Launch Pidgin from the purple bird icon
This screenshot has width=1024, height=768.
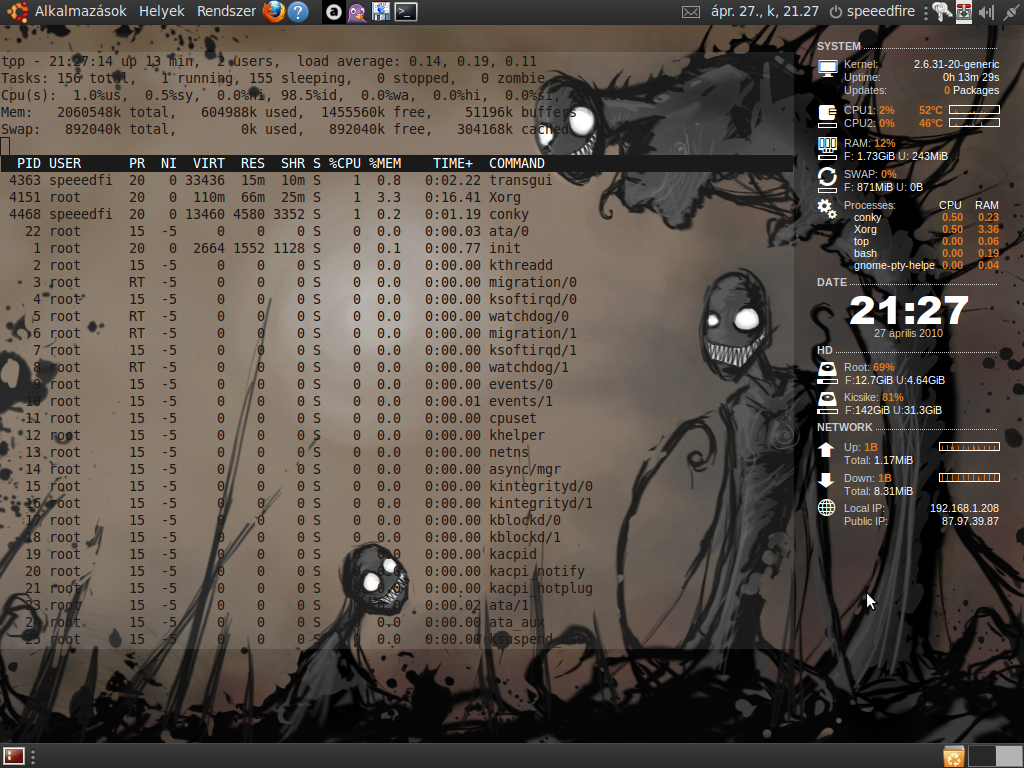(357, 12)
